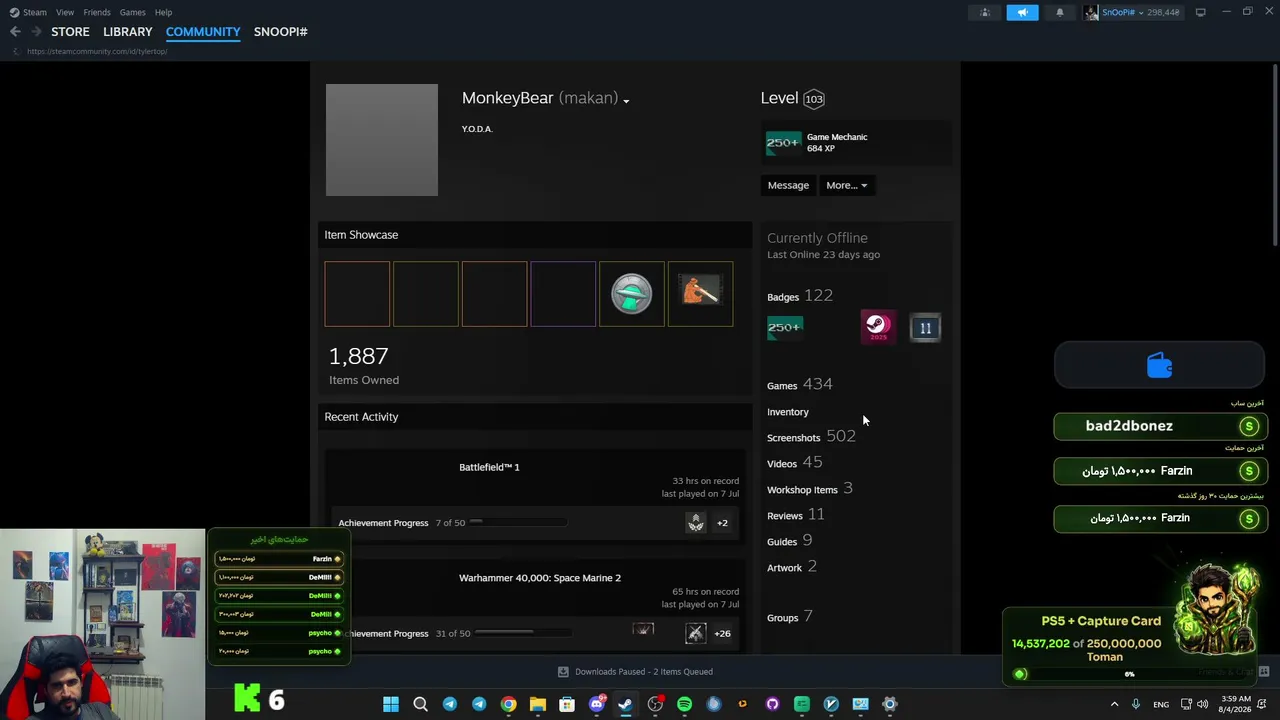Expand the MonkeyBear name history dropdown arrow
Image resolution: width=1280 pixels, height=720 pixels.
(626, 101)
